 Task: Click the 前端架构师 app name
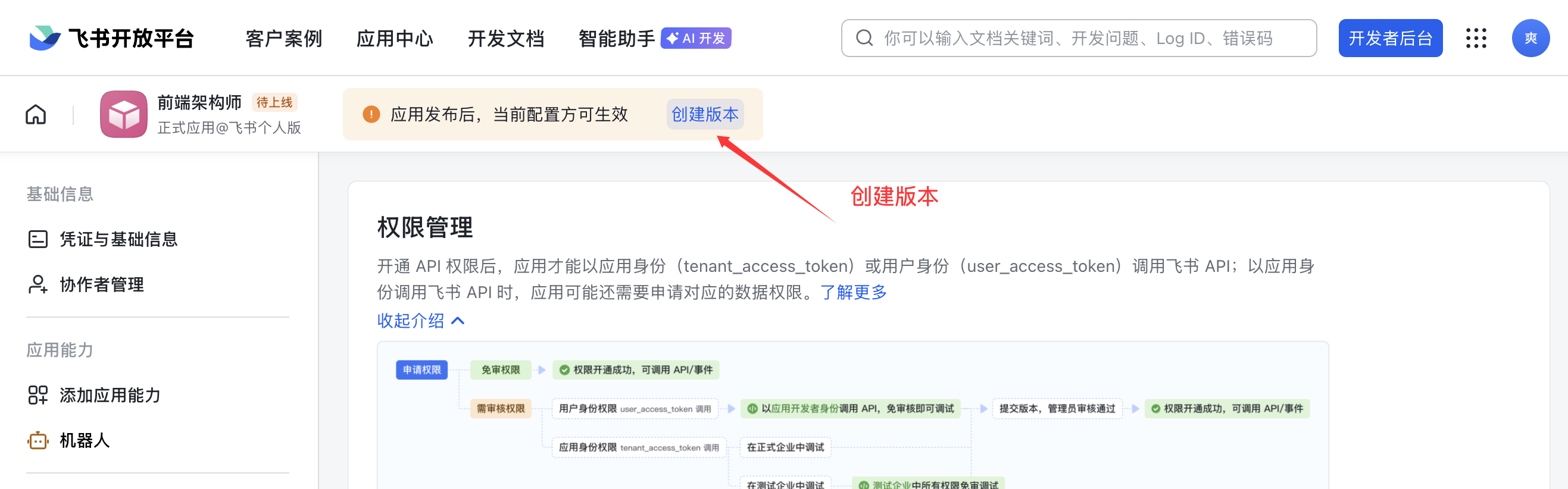coord(199,102)
